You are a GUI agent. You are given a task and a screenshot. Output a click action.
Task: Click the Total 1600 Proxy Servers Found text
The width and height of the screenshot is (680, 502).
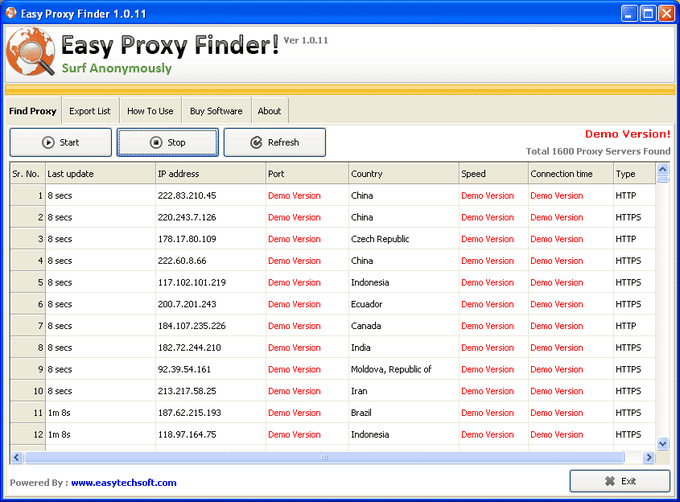coord(598,151)
